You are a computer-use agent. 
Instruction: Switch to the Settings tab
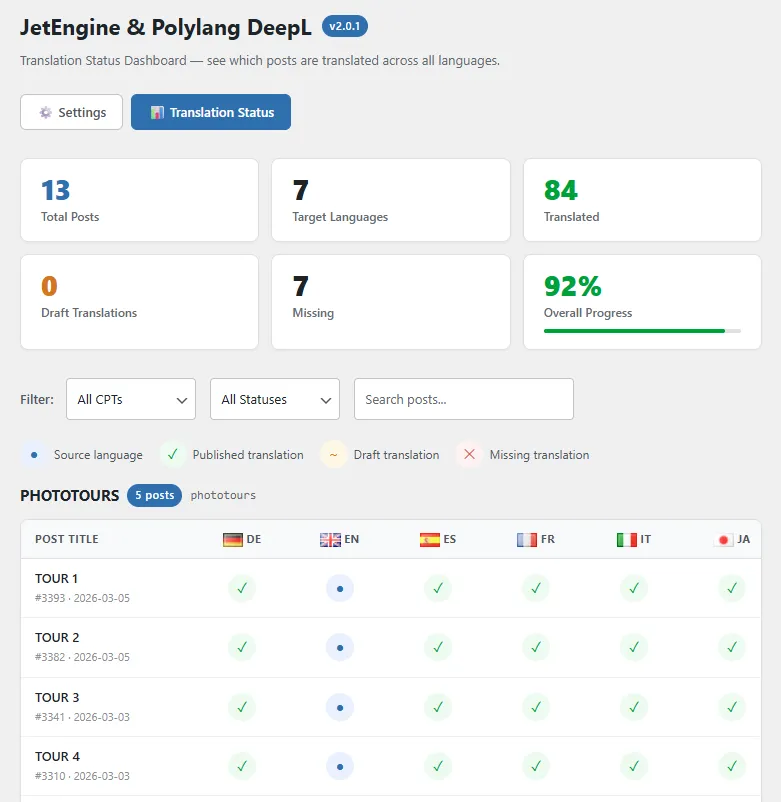[x=71, y=112]
